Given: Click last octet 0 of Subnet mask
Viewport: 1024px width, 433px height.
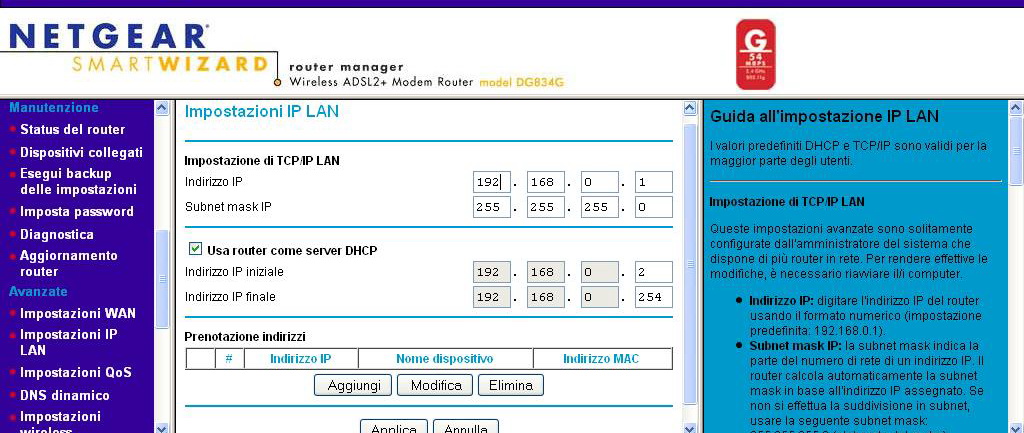Looking at the screenshot, I should click(x=654, y=207).
